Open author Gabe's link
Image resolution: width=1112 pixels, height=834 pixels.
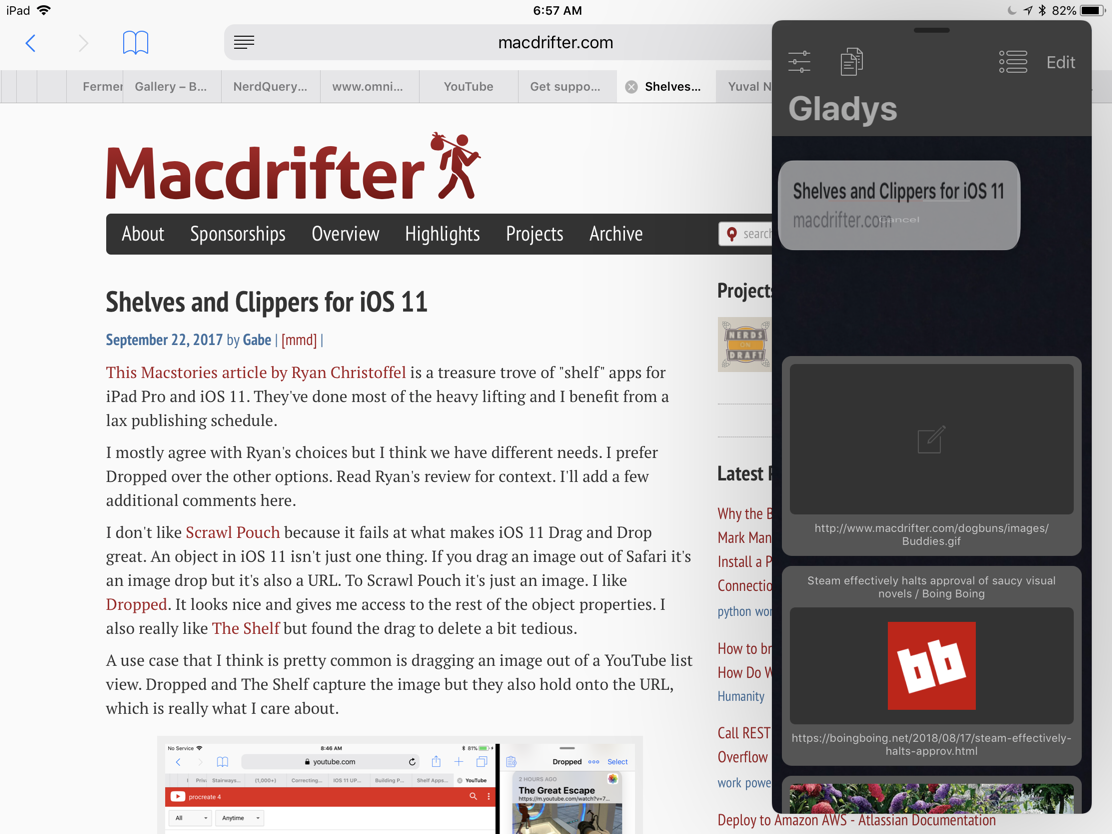(x=257, y=340)
